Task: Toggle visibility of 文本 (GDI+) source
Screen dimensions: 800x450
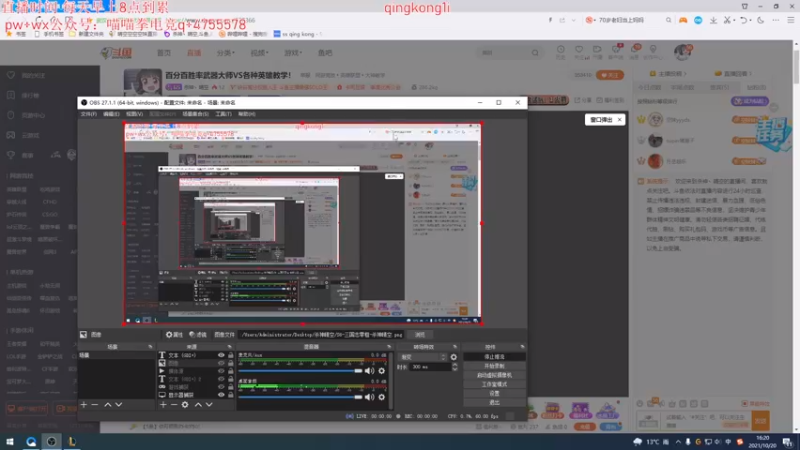Action: coord(221,355)
